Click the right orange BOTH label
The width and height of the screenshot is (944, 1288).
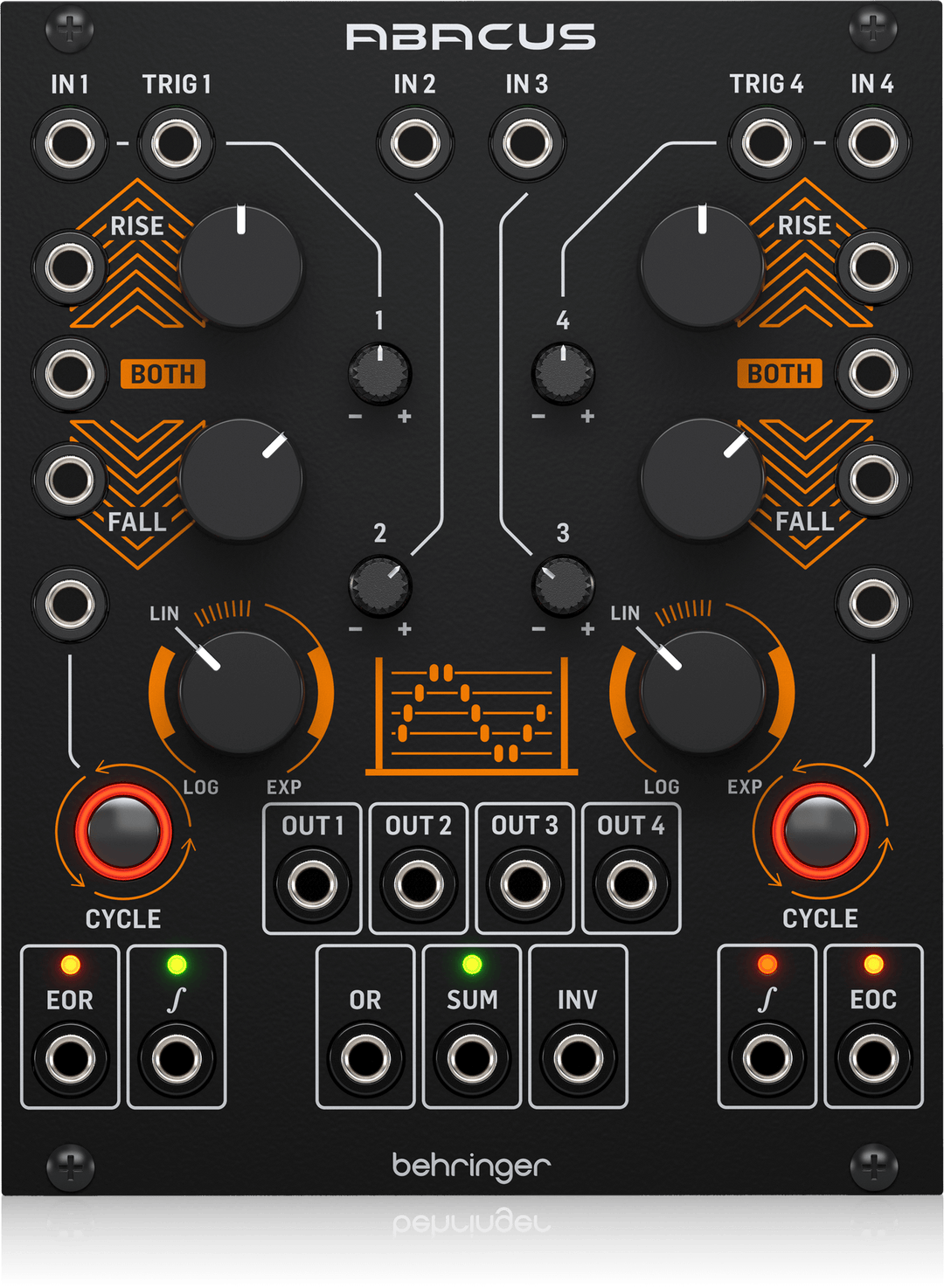(780, 374)
